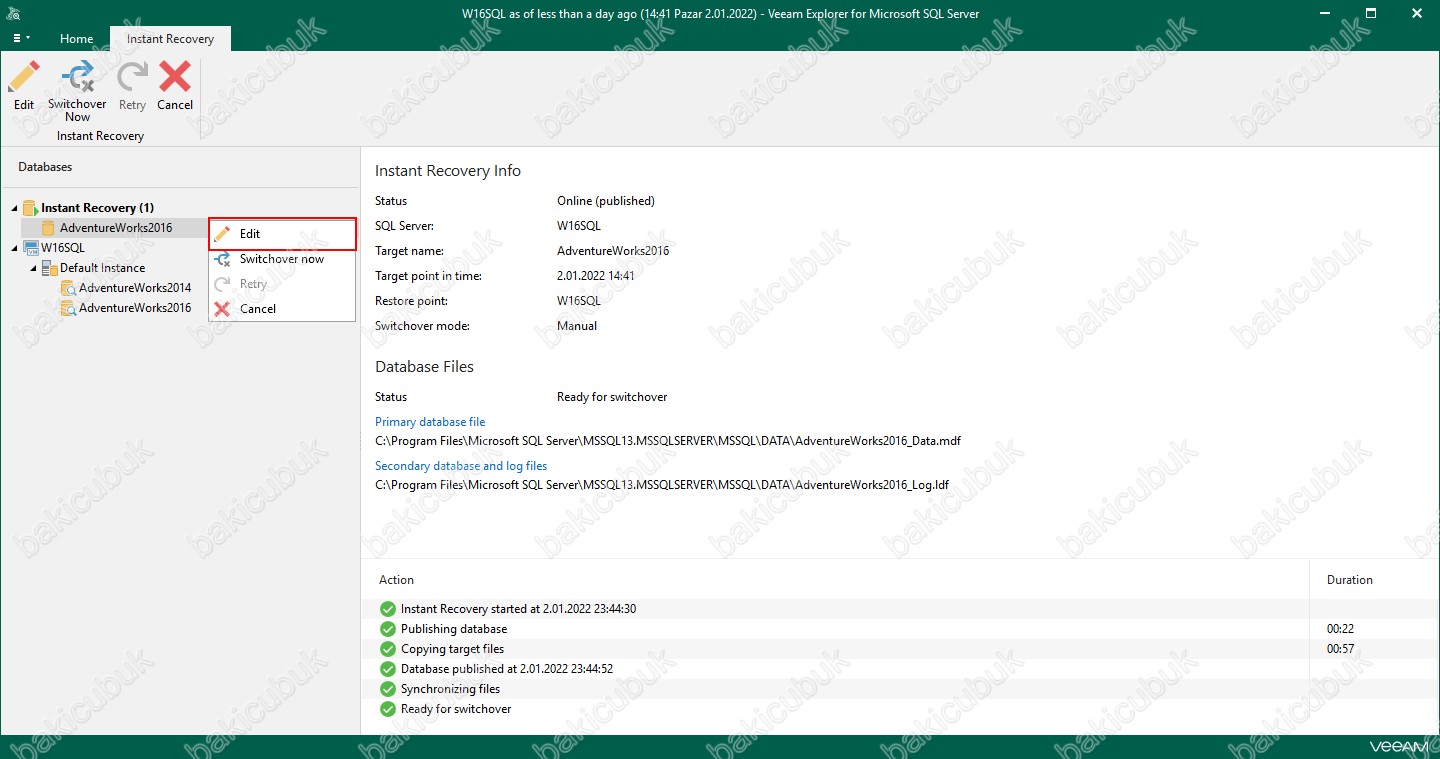This screenshot has width=1440, height=759.
Task: Click green check beside Copying target files
Action: click(388, 649)
